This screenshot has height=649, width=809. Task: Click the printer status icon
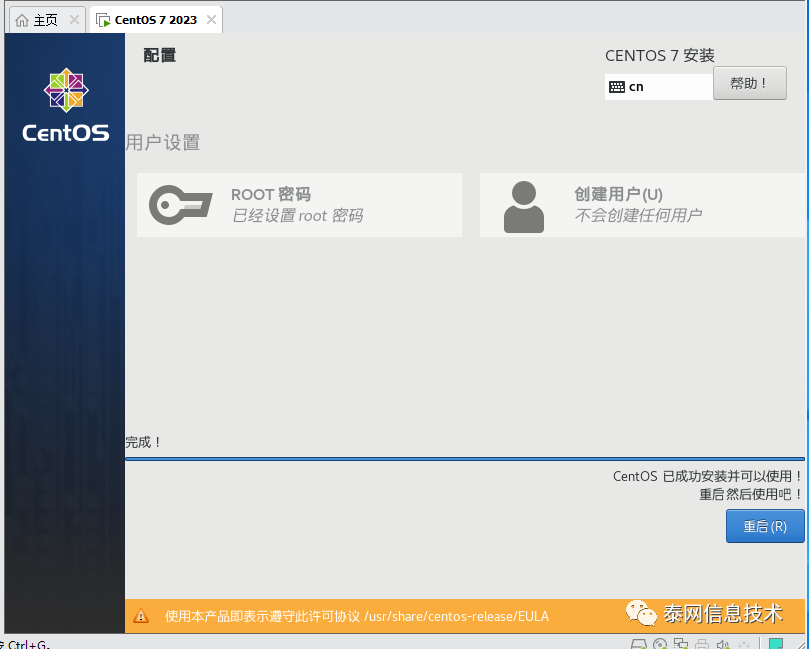click(702, 644)
